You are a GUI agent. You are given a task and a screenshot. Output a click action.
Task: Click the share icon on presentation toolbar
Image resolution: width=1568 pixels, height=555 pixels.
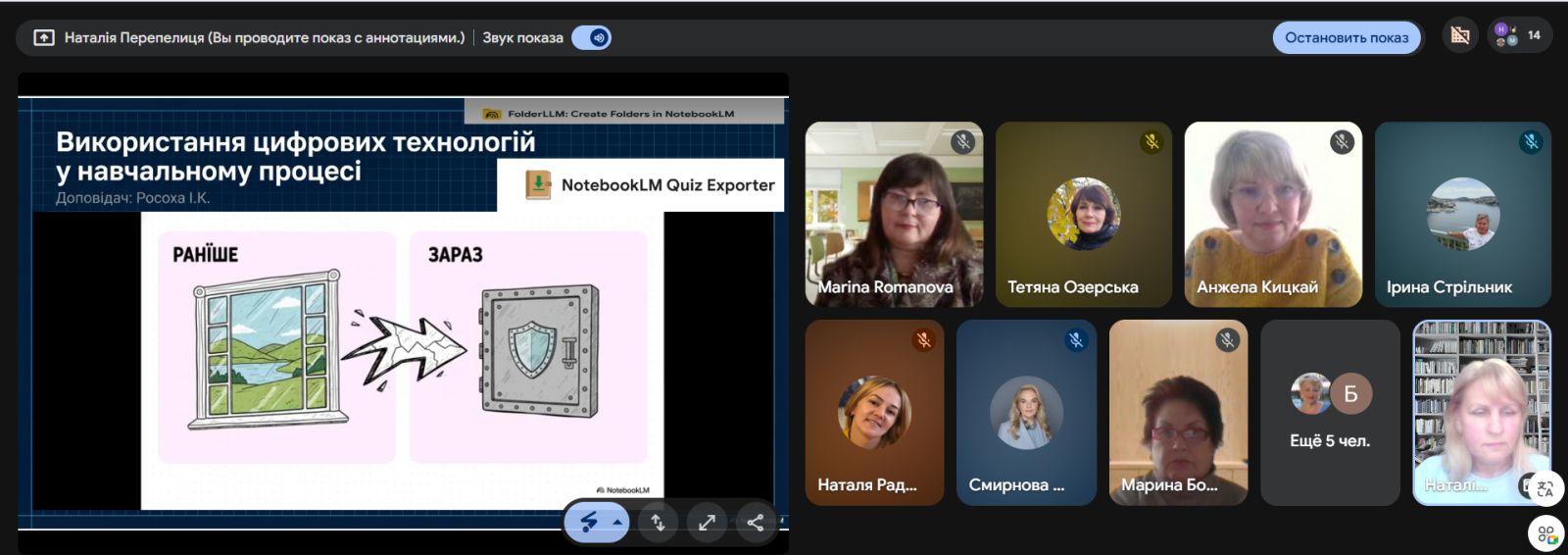(755, 523)
